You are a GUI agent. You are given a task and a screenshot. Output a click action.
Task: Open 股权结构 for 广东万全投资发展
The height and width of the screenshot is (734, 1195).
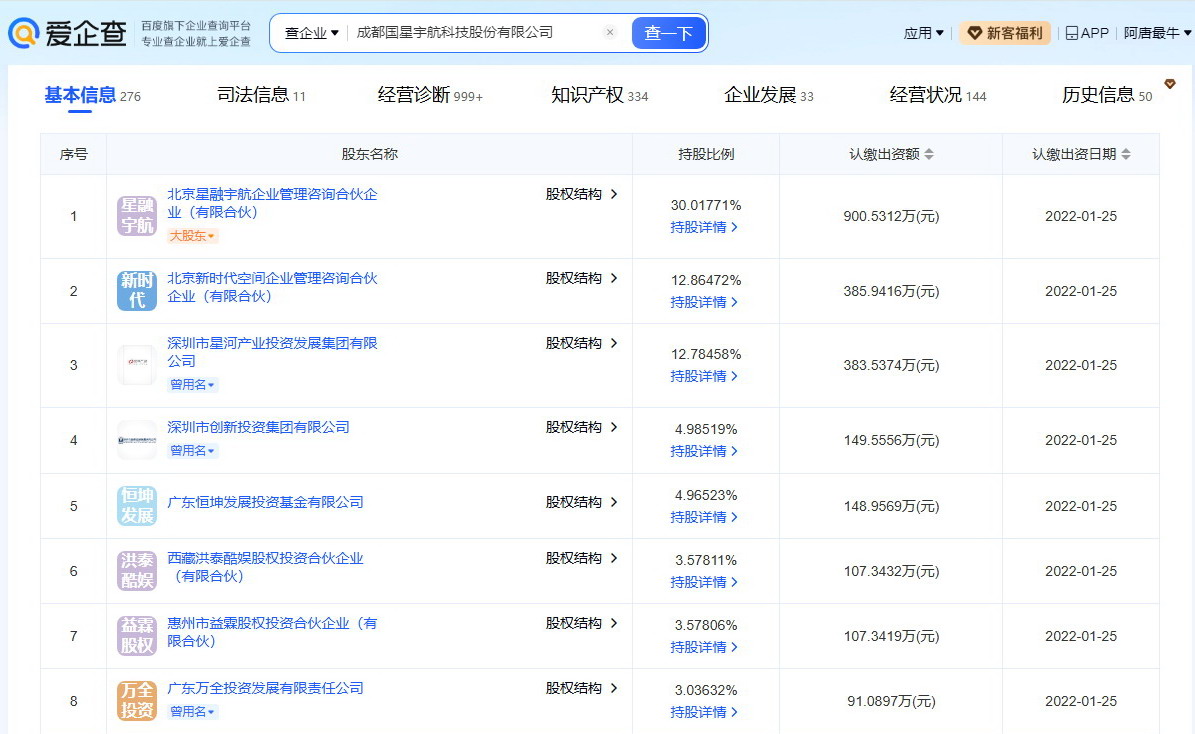coord(581,688)
